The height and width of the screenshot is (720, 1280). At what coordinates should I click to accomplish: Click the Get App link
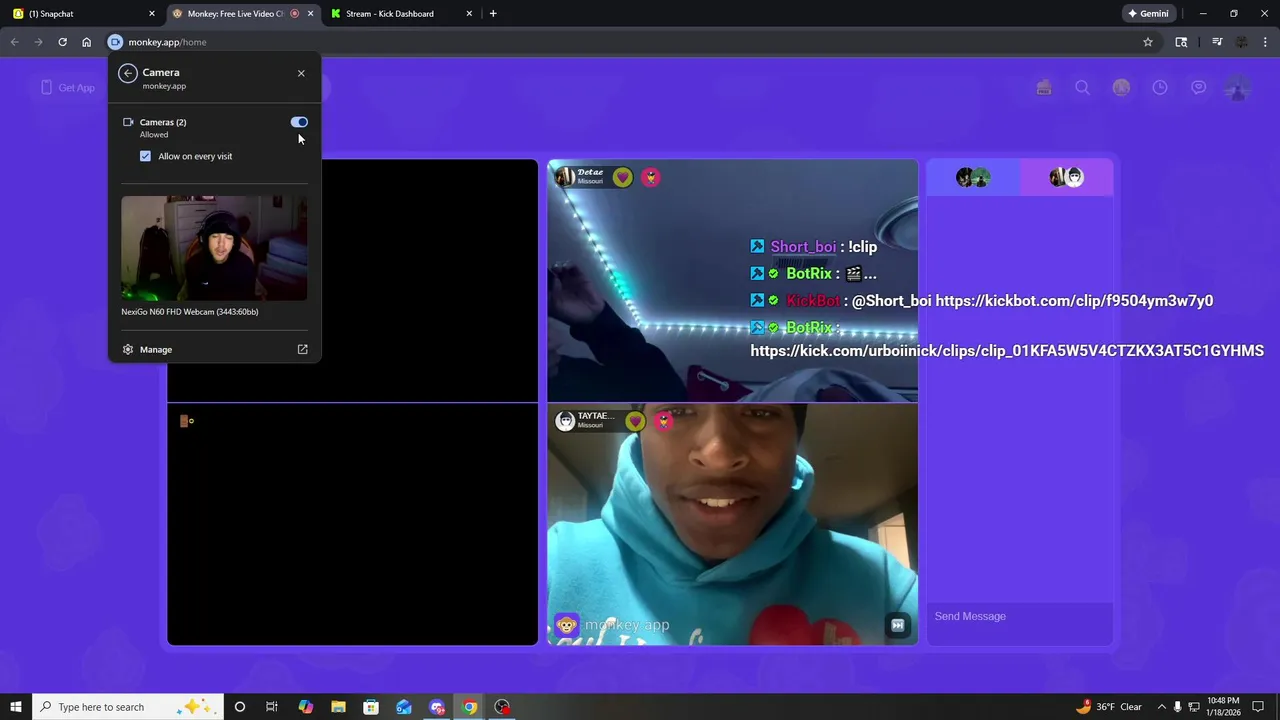[x=68, y=88]
